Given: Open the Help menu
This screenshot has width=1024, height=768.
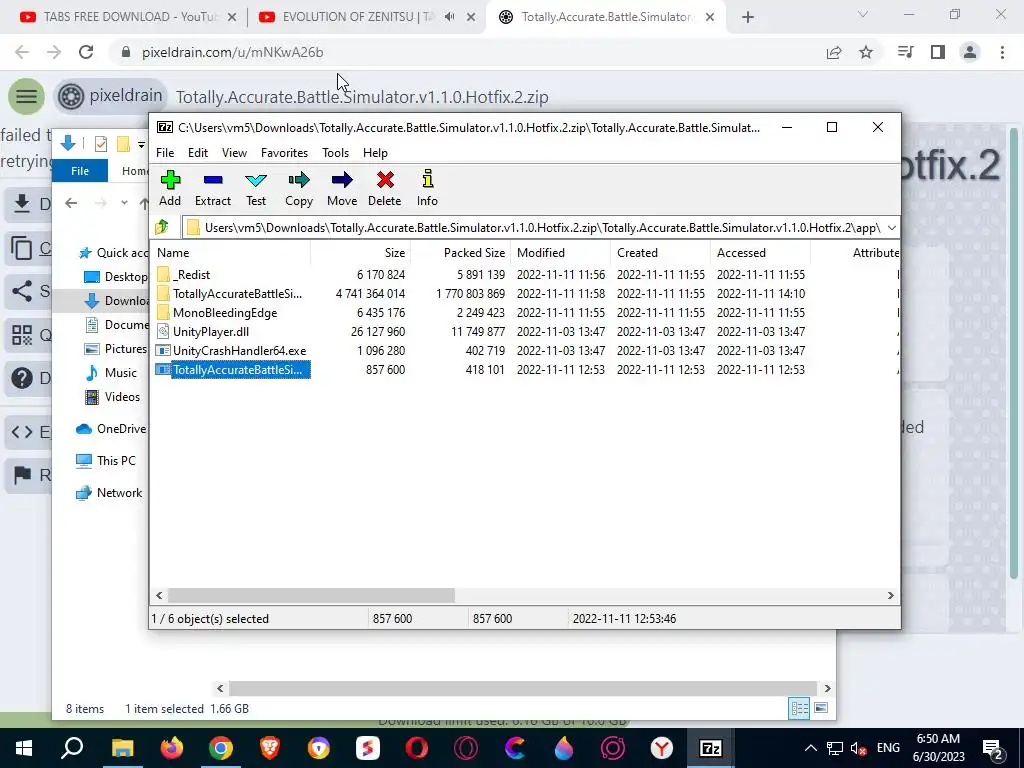Looking at the screenshot, I should coord(375,153).
